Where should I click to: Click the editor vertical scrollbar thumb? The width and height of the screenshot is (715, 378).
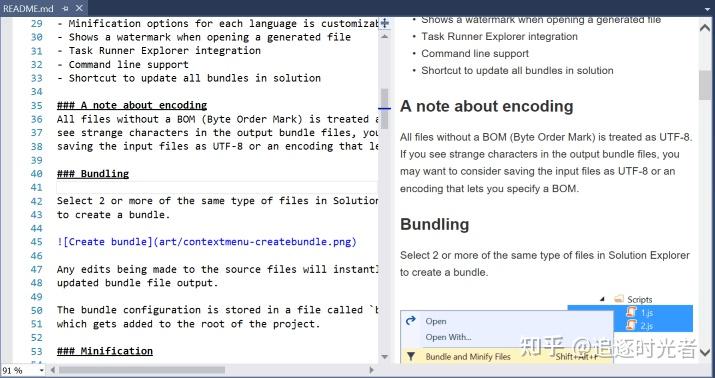[x=384, y=109]
